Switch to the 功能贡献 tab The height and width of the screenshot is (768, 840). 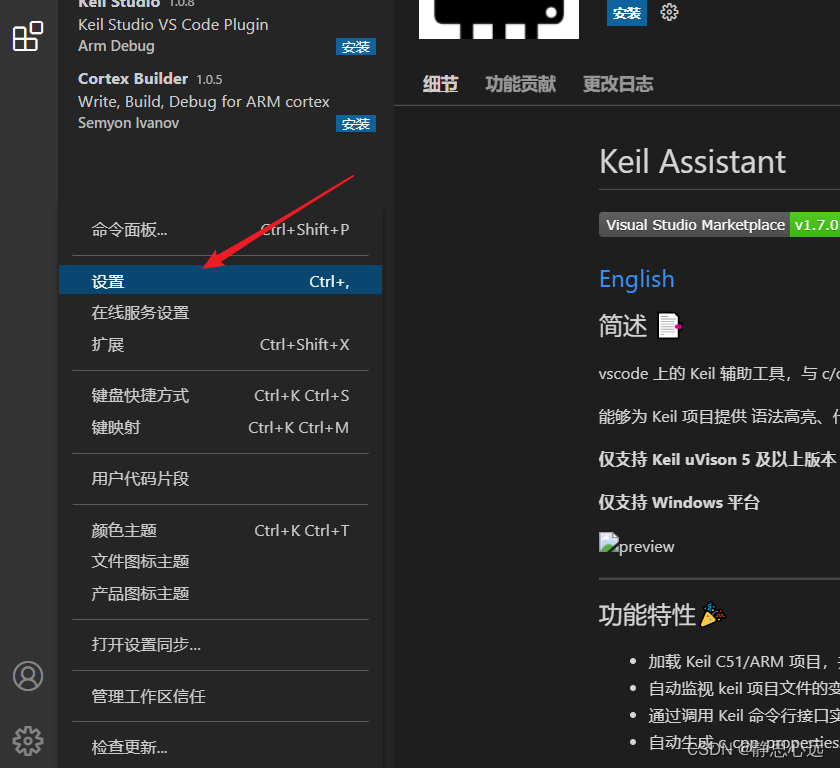pos(520,84)
